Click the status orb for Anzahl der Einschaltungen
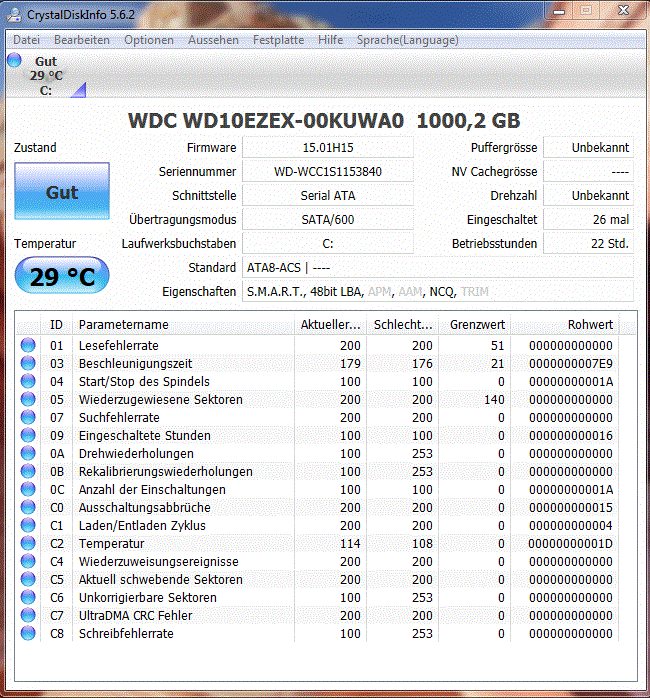 point(28,489)
